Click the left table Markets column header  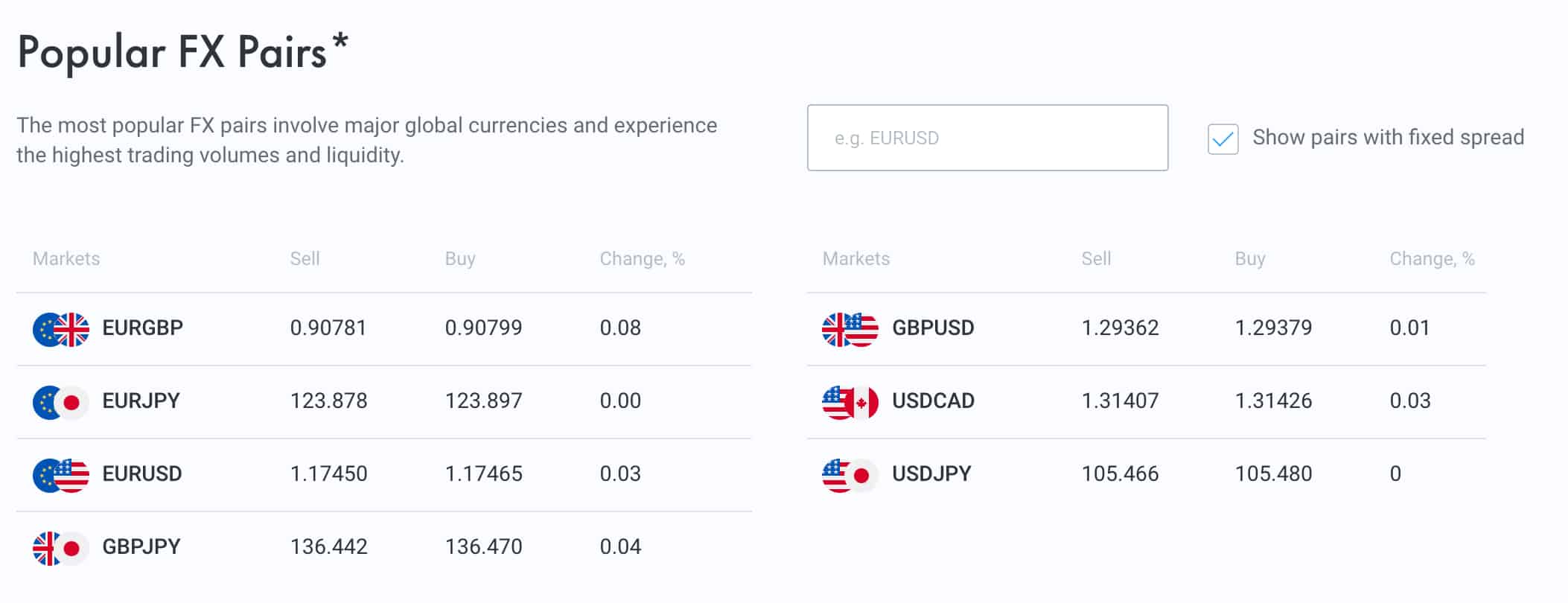tap(66, 258)
